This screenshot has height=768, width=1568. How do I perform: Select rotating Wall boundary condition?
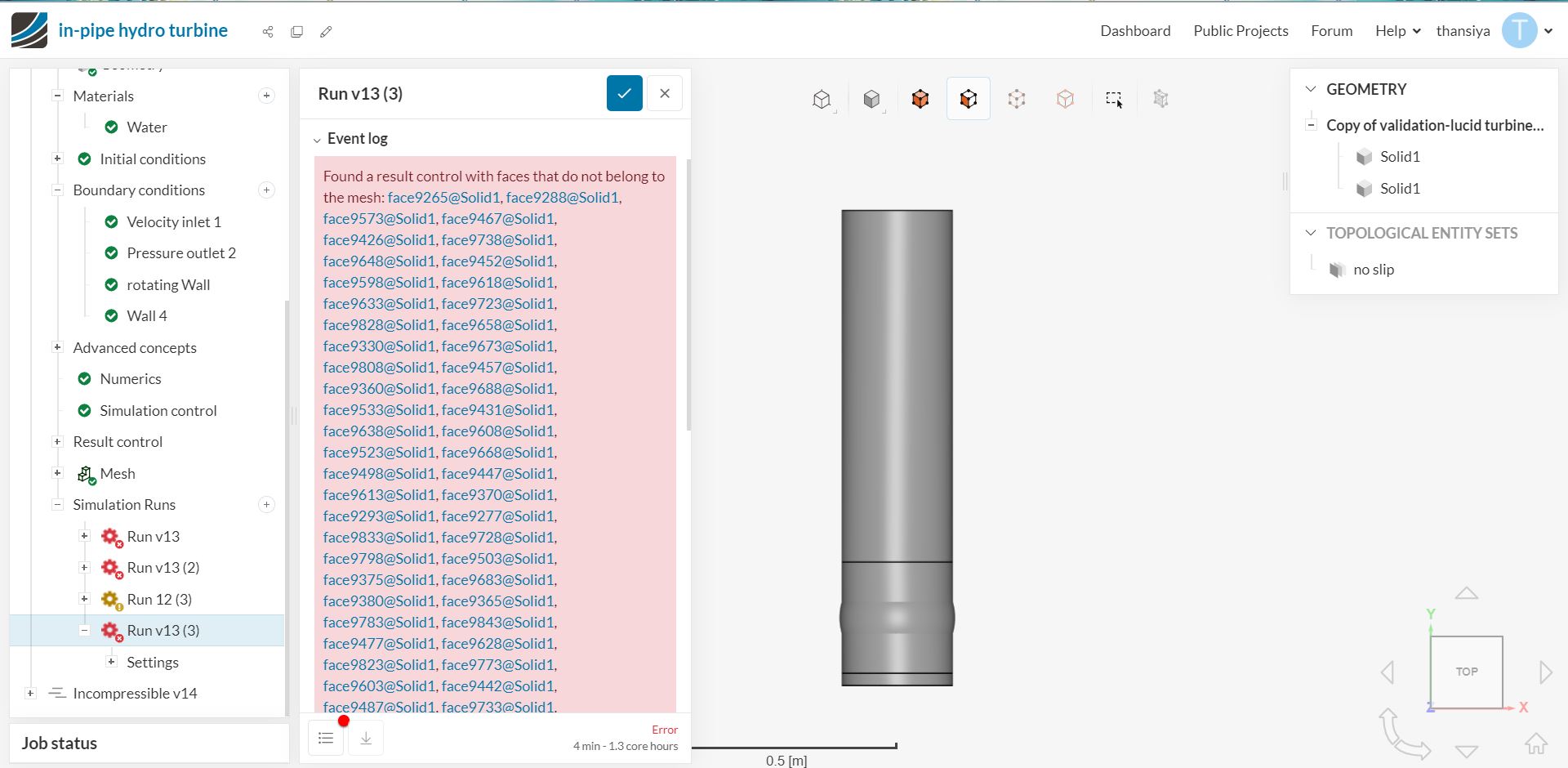(168, 285)
